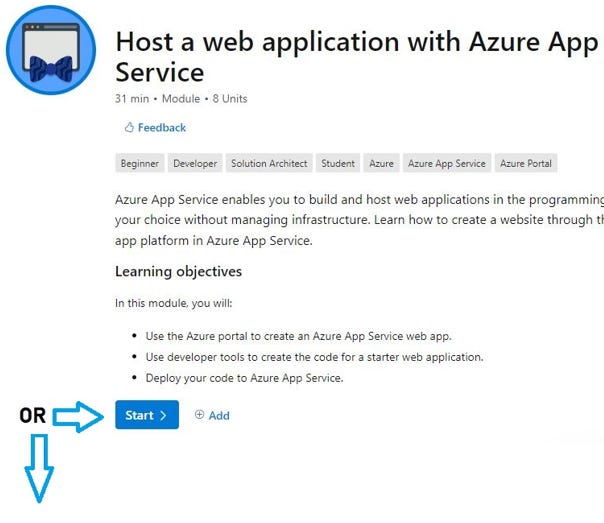Image resolution: width=604 pixels, height=523 pixels.
Task: Click the plus circle icon beside Add
Action: 199,414
